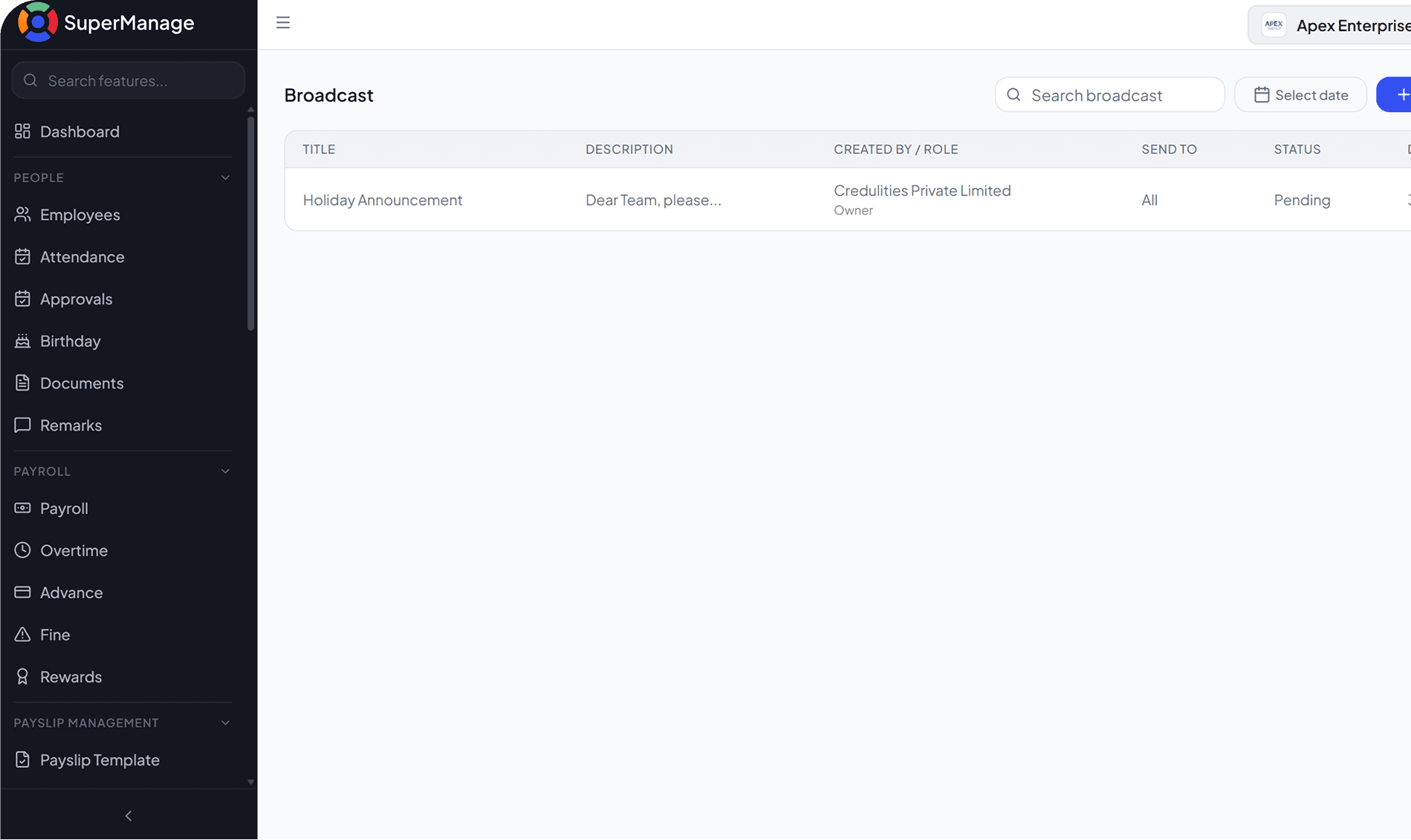Click the Credulities Private Limited cell
The image size is (1411, 840).
click(x=922, y=191)
